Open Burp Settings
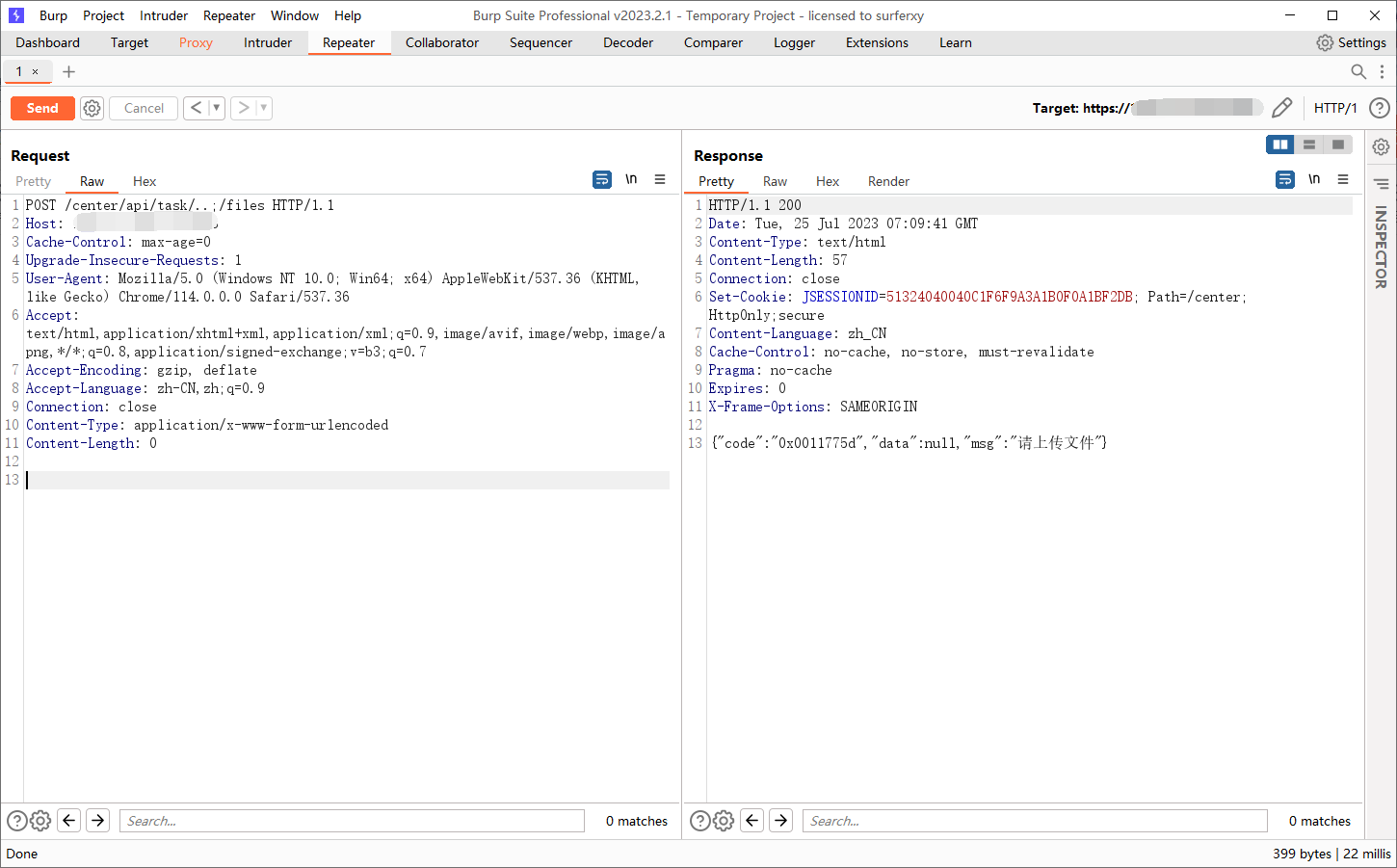Viewport: 1397px width, 868px height. click(1351, 42)
